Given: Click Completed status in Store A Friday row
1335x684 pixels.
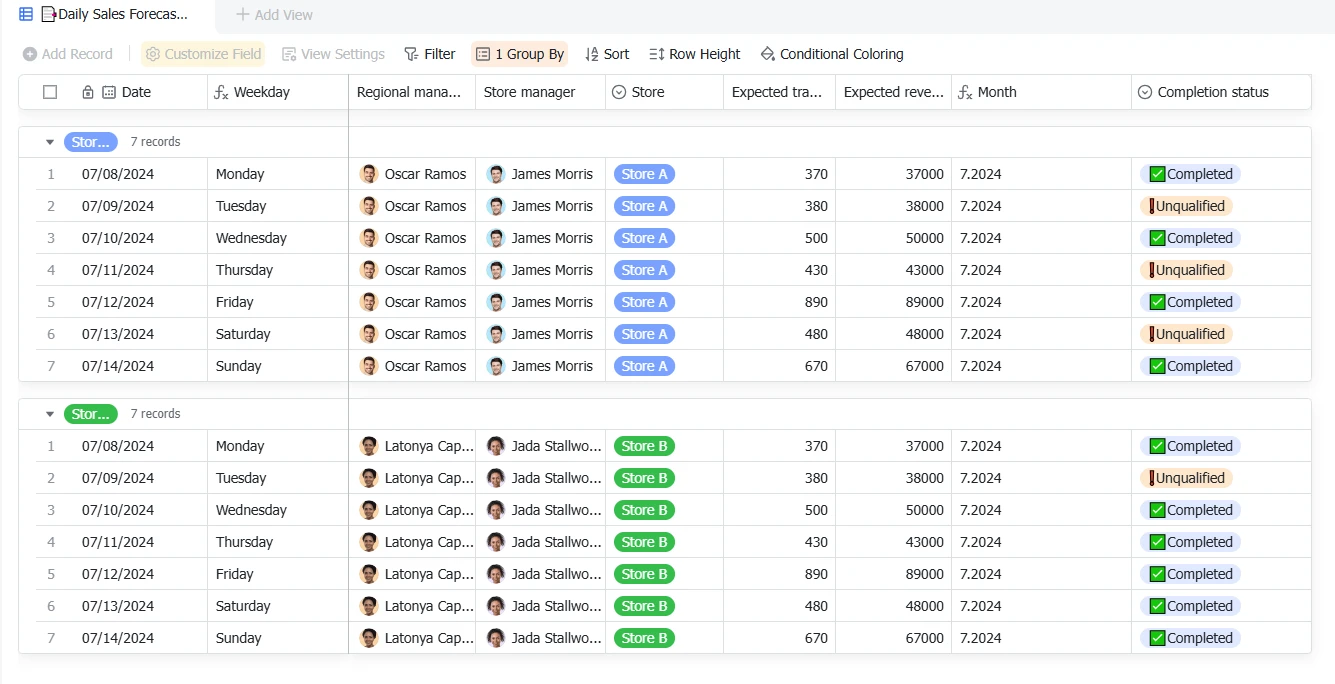Looking at the screenshot, I should [1190, 302].
